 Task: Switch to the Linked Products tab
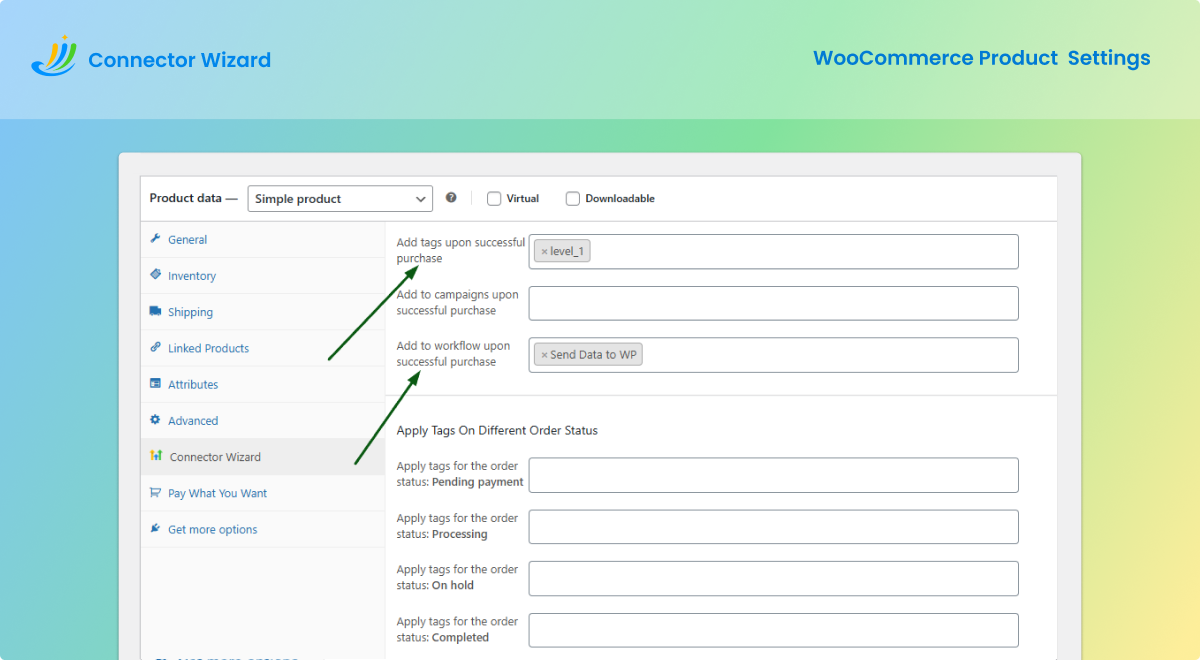pyautogui.click(x=262, y=348)
